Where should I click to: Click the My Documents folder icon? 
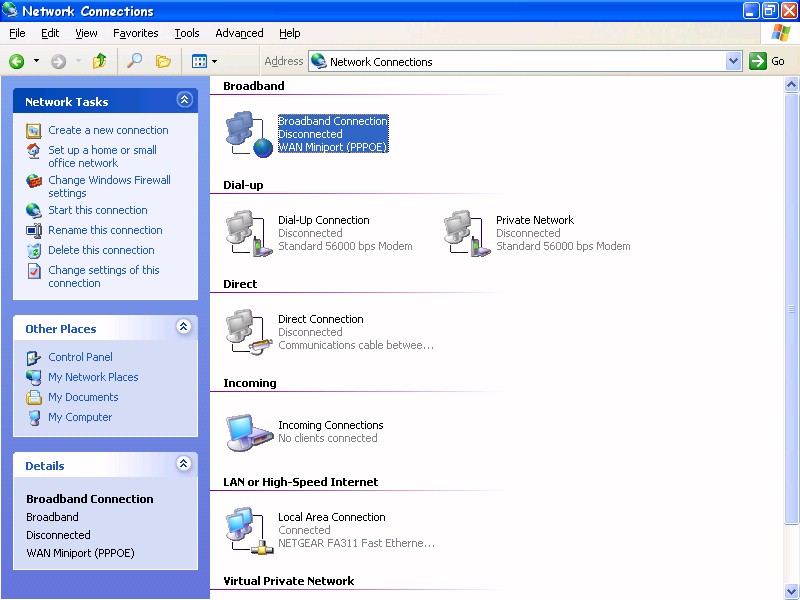34,397
